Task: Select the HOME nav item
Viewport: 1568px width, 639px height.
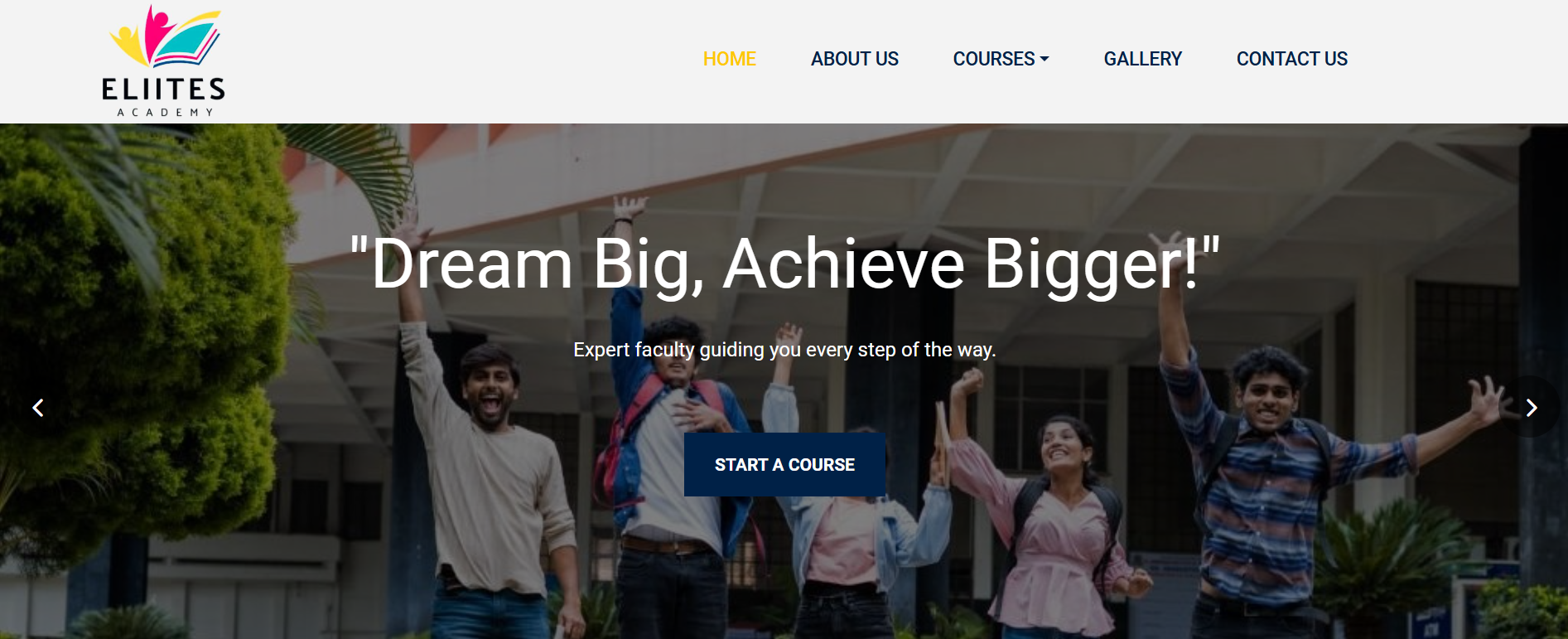Action: 729,59
